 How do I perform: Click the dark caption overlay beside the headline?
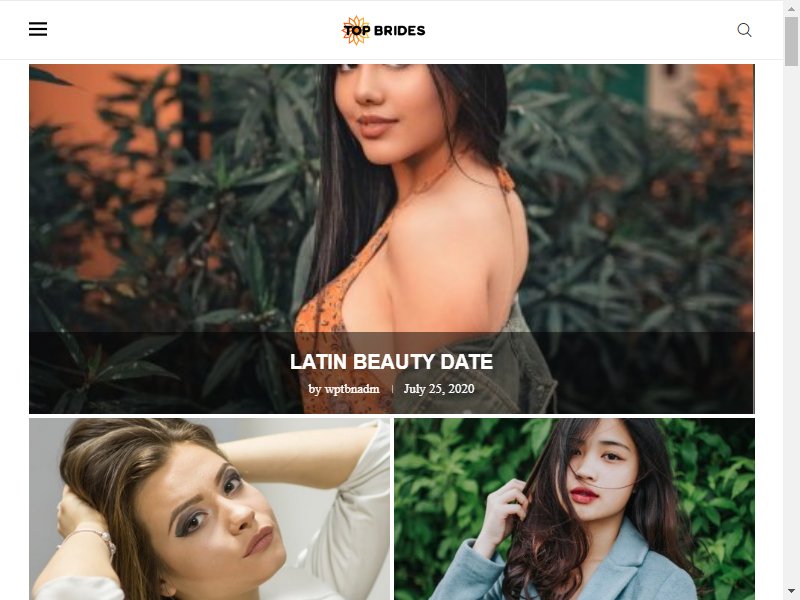tap(153, 372)
